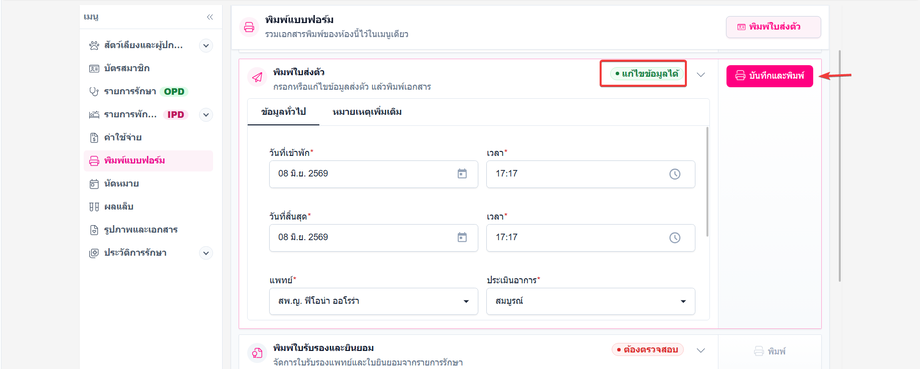
Task: Click the card icon beside บัตรสมาชิก
Action: (94, 68)
